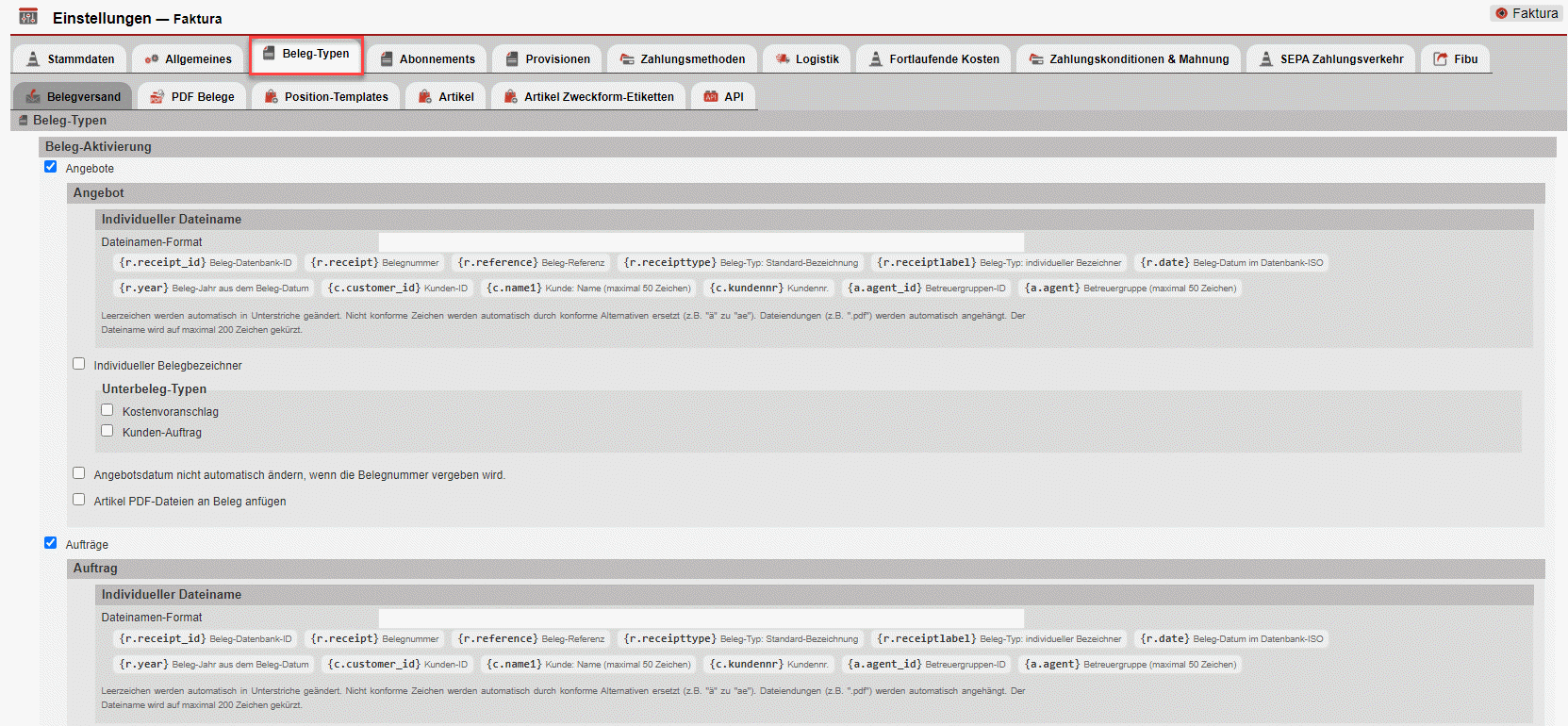Enable Individueller Belegbezeichner checkbox
Screen dimensions: 1568x726
[x=79, y=364]
